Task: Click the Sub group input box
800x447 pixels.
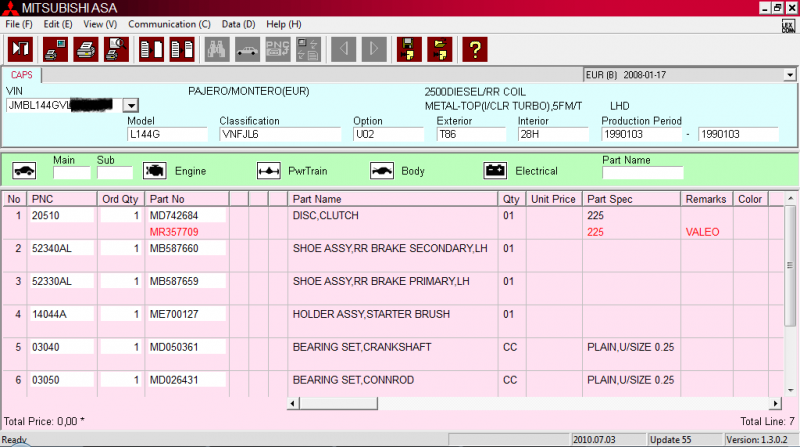Action: pyautogui.click(x=115, y=172)
